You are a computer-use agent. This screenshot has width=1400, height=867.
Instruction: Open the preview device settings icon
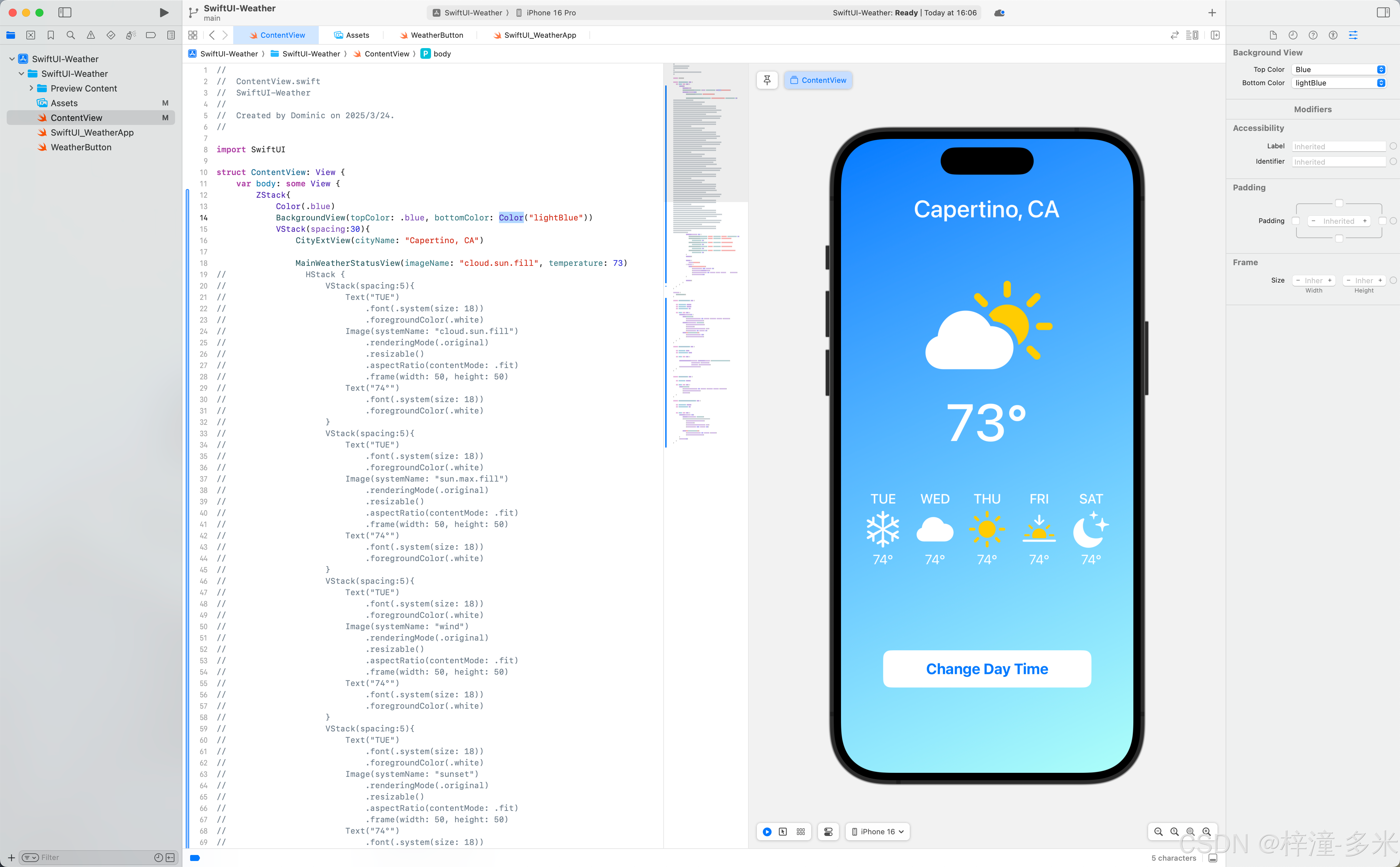(828, 832)
